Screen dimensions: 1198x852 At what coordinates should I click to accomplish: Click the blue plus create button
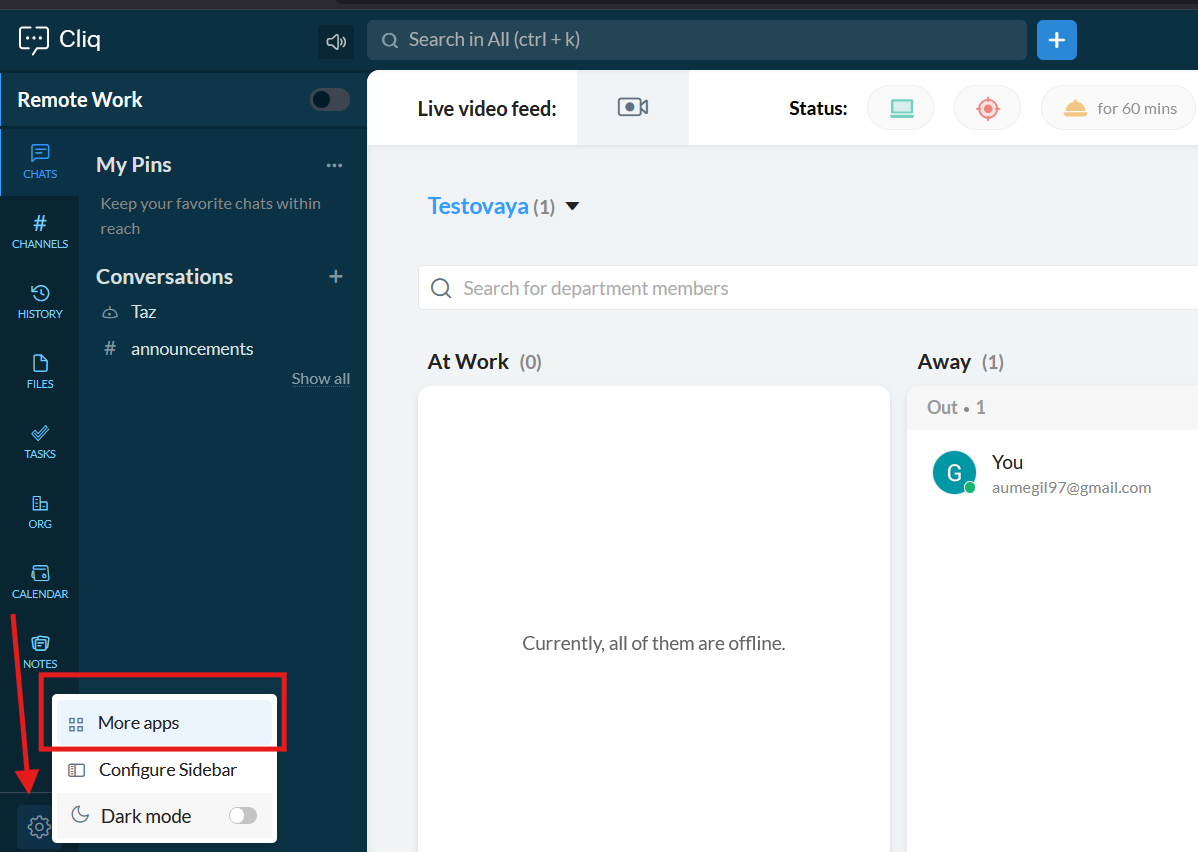[x=1056, y=41]
